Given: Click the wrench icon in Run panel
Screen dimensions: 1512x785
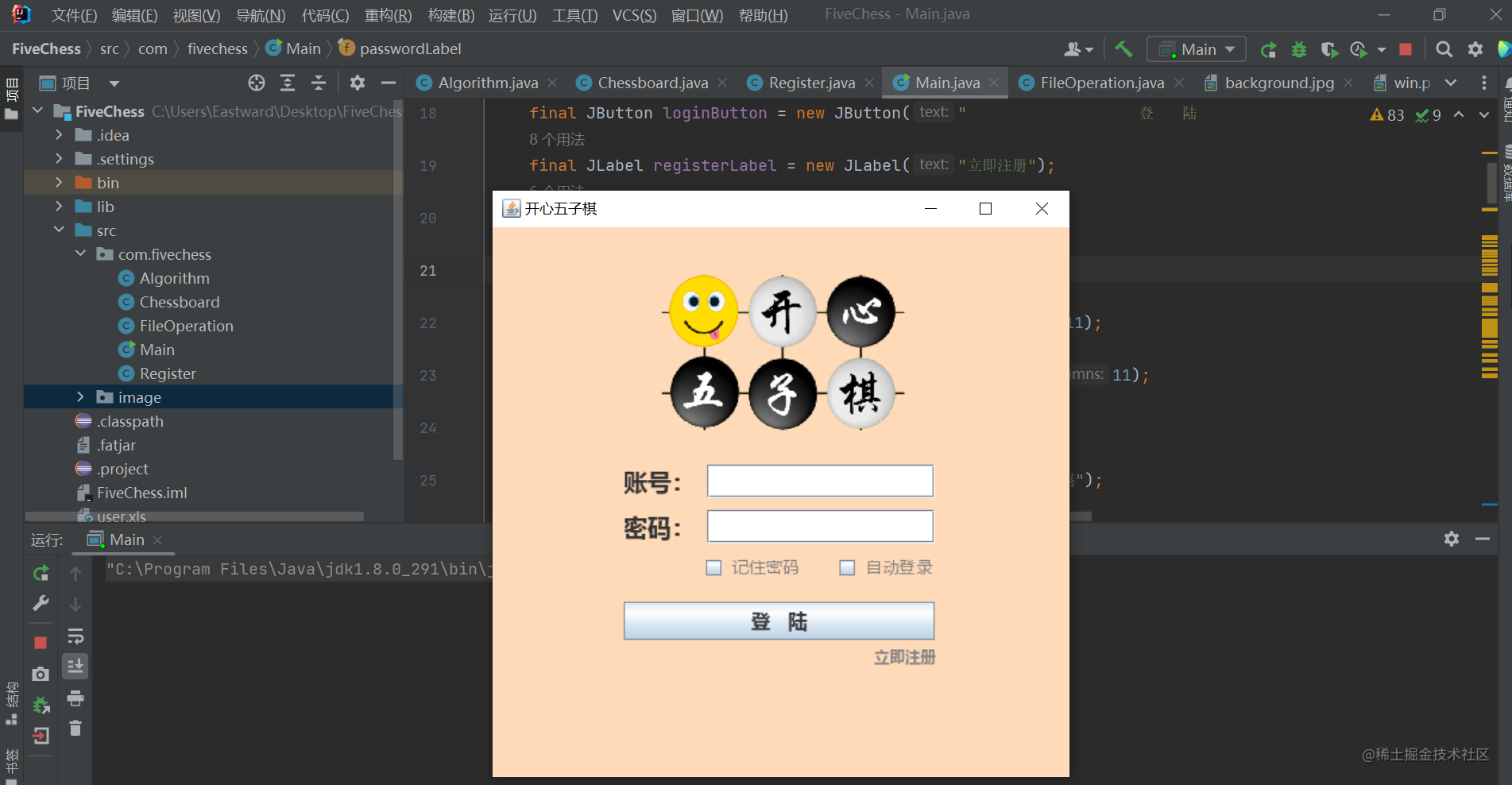Looking at the screenshot, I should 41,604.
